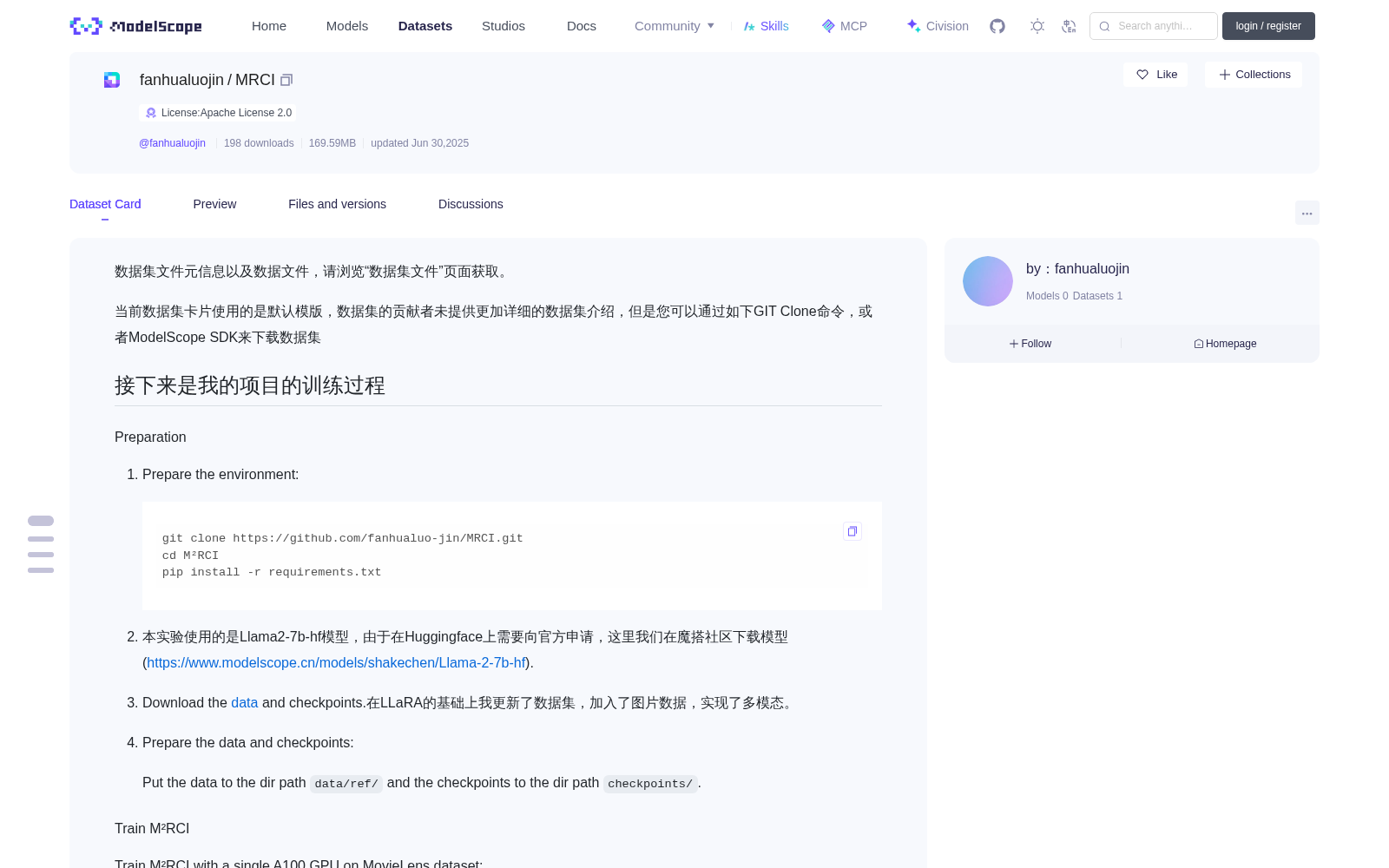This screenshot has height=868, width=1389.
Task: Click the dataset title fanhualuojin / MRCI
Action: tap(207, 80)
